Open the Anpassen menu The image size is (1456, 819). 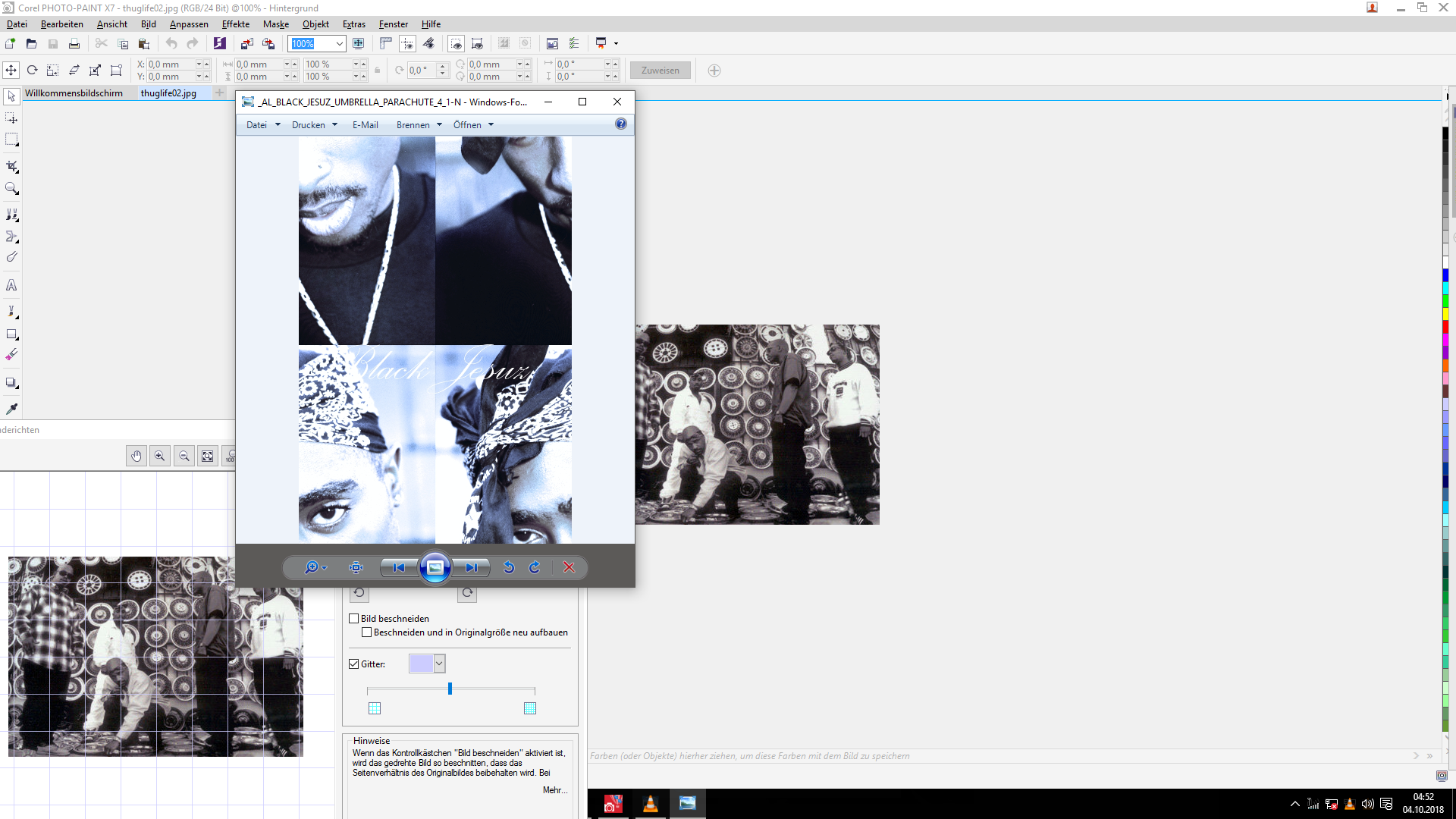pos(189,24)
